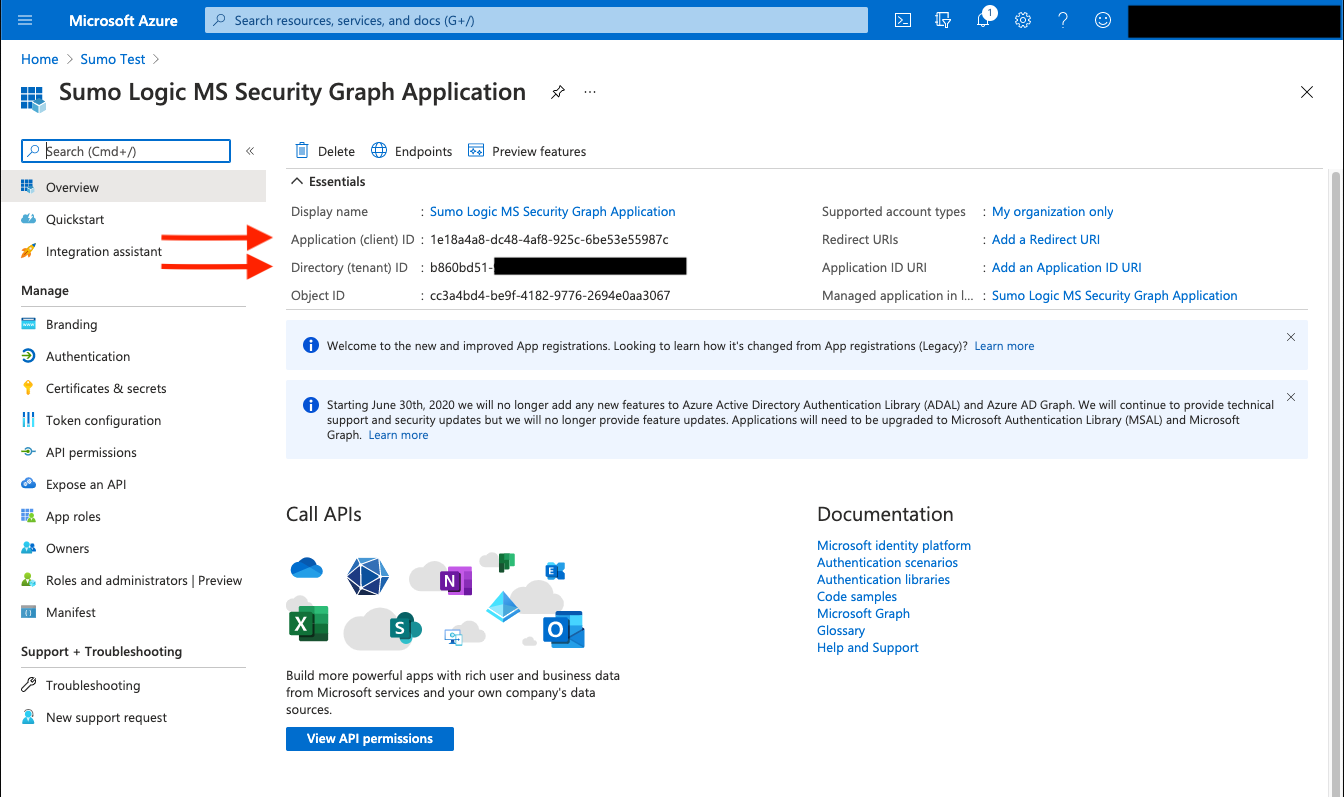Image resolution: width=1344 pixels, height=797 pixels.
Task: Select API permissions in the Manage menu
Action: click(x=91, y=452)
